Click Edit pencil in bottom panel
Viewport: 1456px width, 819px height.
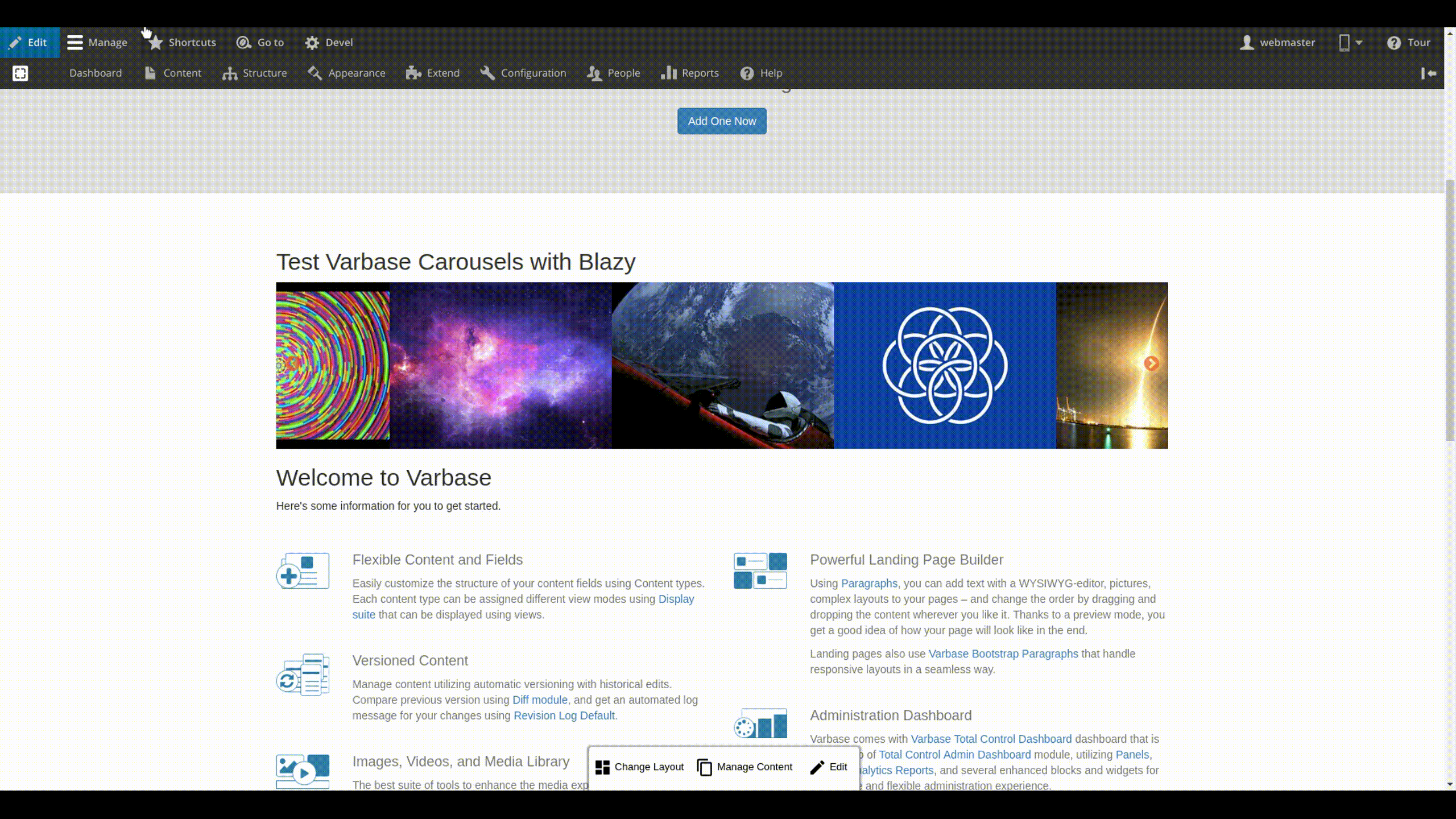click(829, 767)
